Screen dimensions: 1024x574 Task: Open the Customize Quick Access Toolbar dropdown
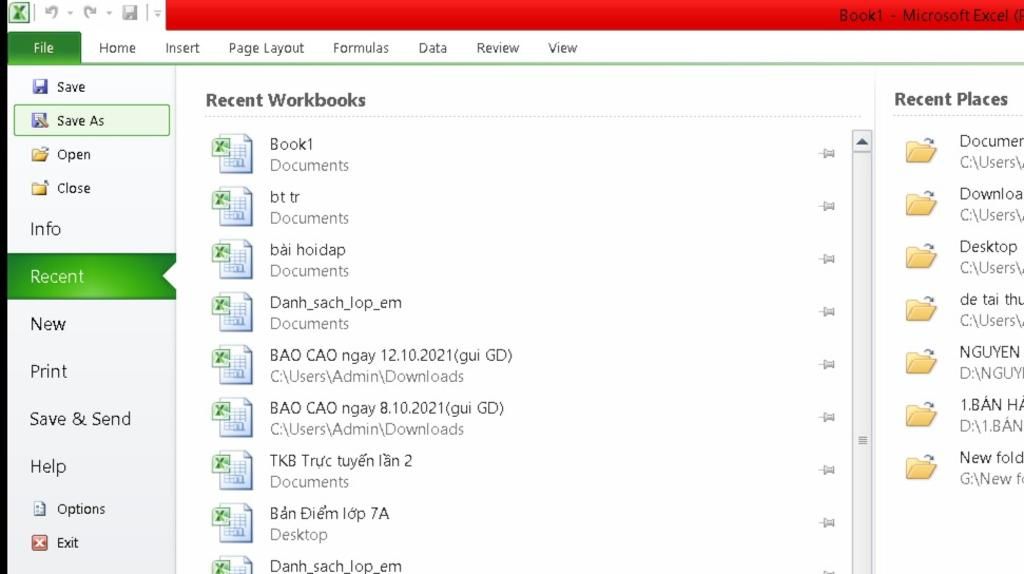(157, 13)
